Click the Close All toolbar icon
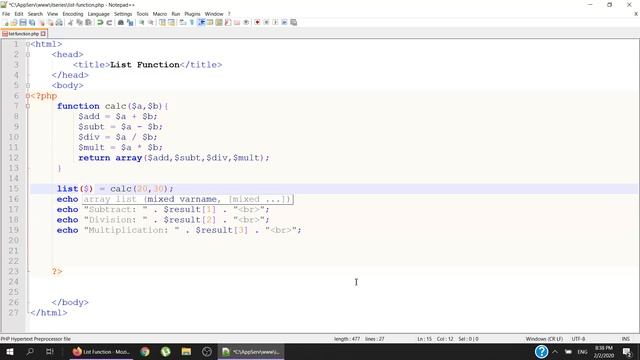 click(51, 22)
